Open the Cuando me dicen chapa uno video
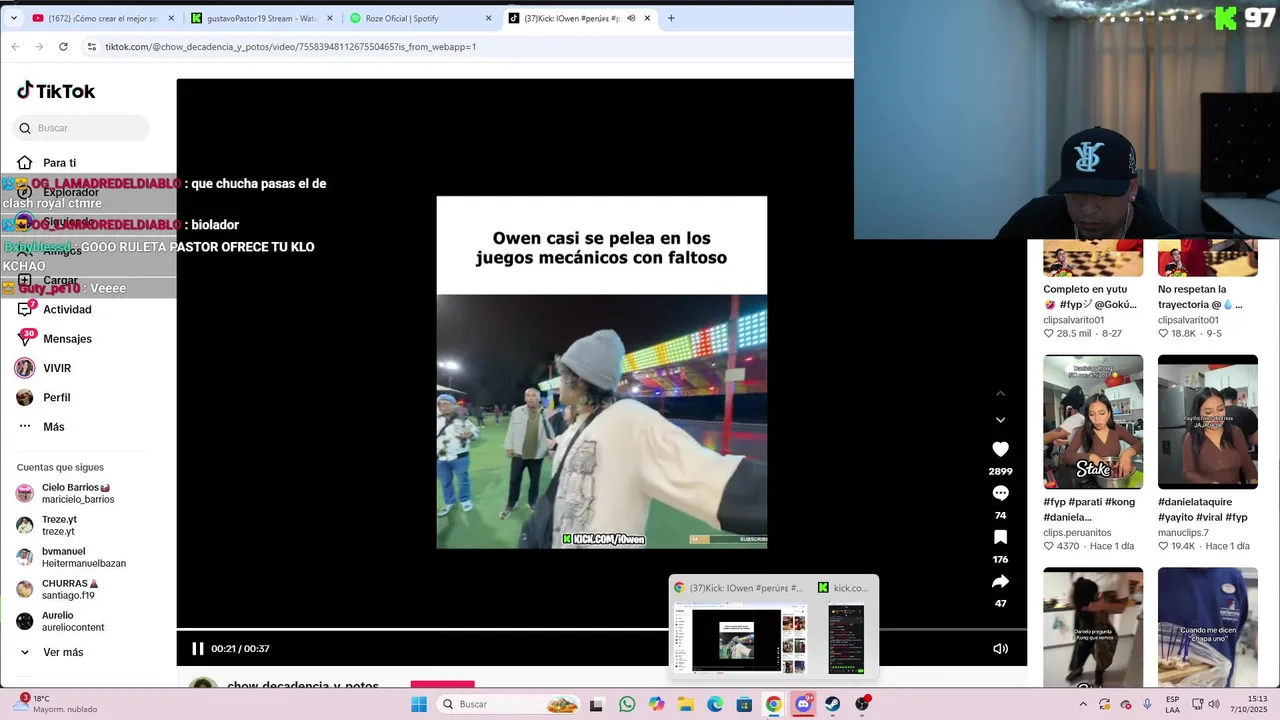The height and width of the screenshot is (720, 1280). [x=1208, y=627]
